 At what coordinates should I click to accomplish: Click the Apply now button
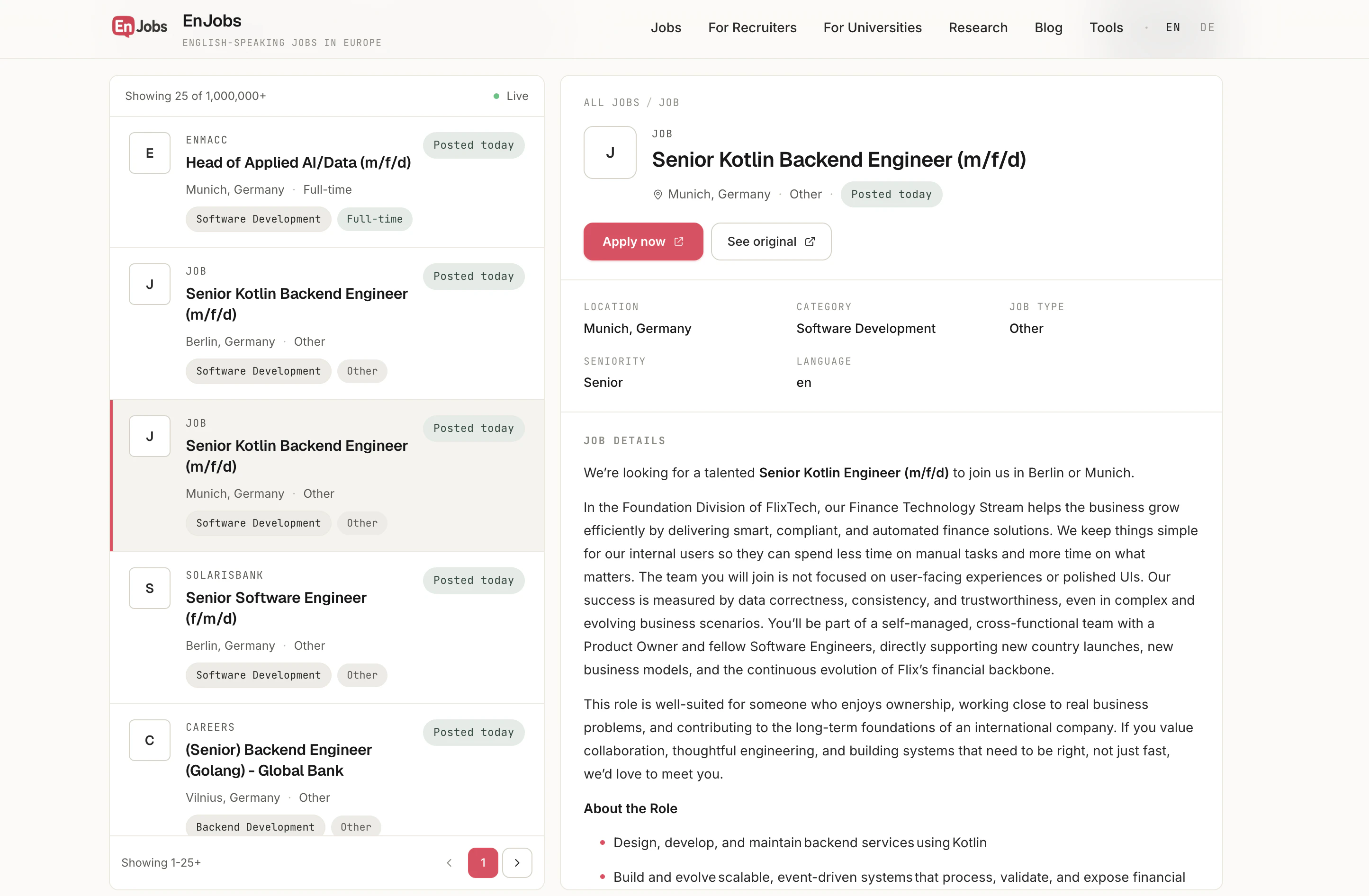point(643,242)
